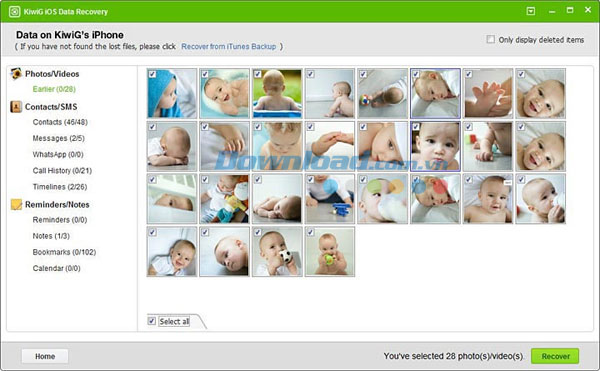This screenshot has width=600, height=371.
Task: Click the 'Data on KiwiG's iPhone' heading
Action: (x=70, y=35)
